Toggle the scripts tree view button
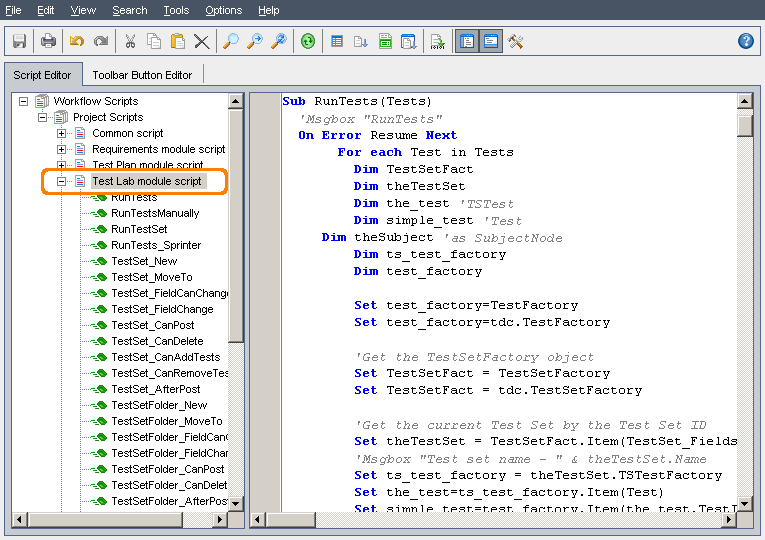This screenshot has height=540, width=765. pos(467,41)
